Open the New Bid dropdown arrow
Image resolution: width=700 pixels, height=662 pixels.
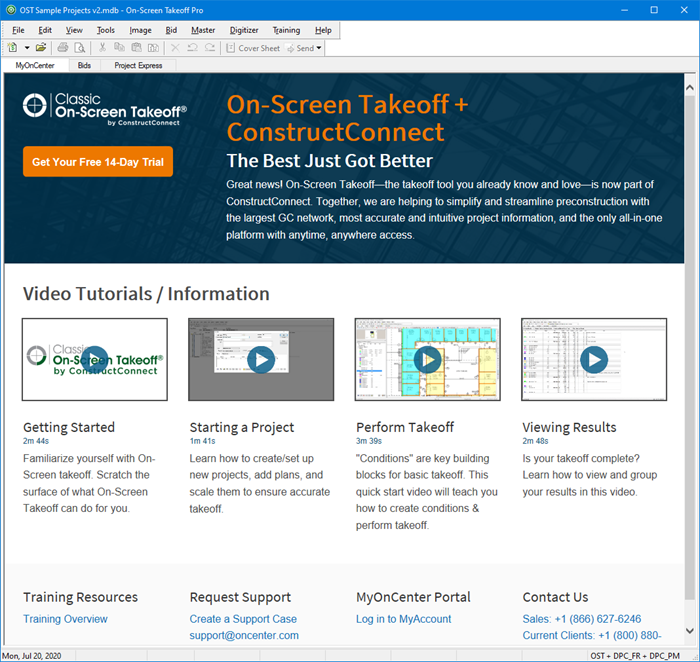point(27,47)
